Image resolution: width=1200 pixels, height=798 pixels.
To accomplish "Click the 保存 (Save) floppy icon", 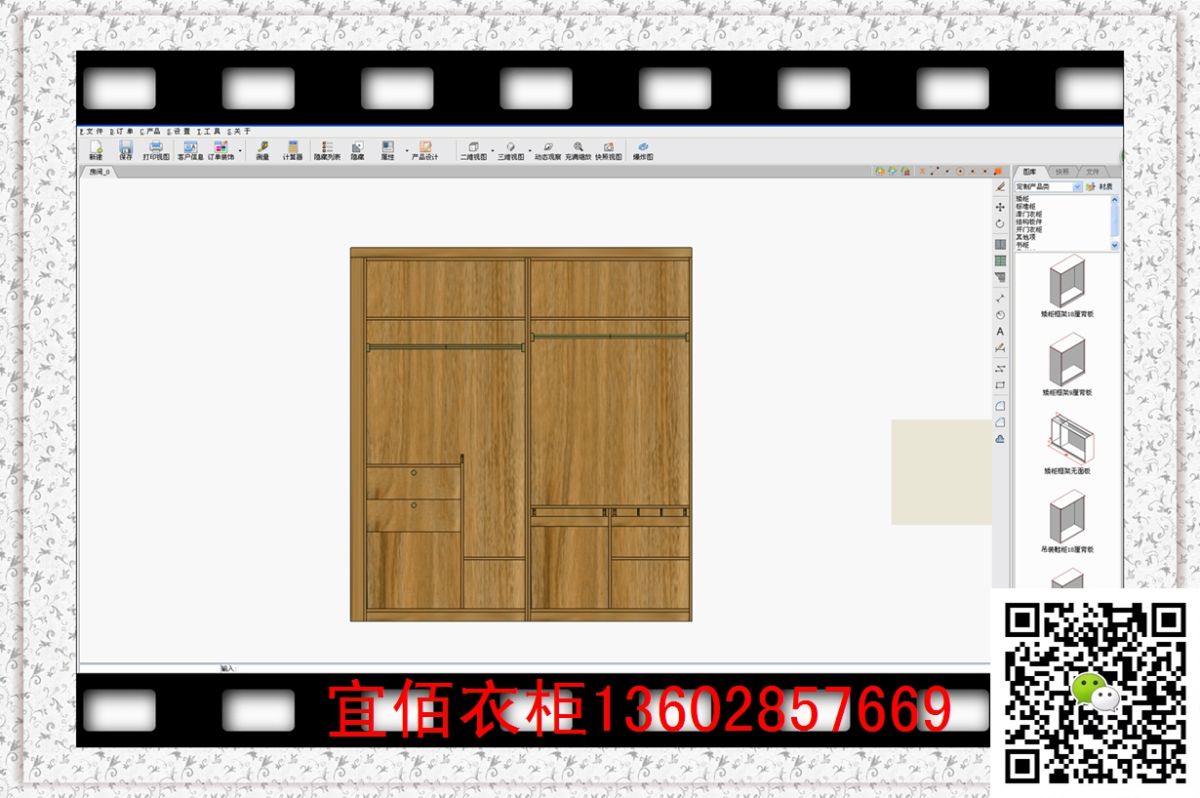I will pyautogui.click(x=126, y=150).
